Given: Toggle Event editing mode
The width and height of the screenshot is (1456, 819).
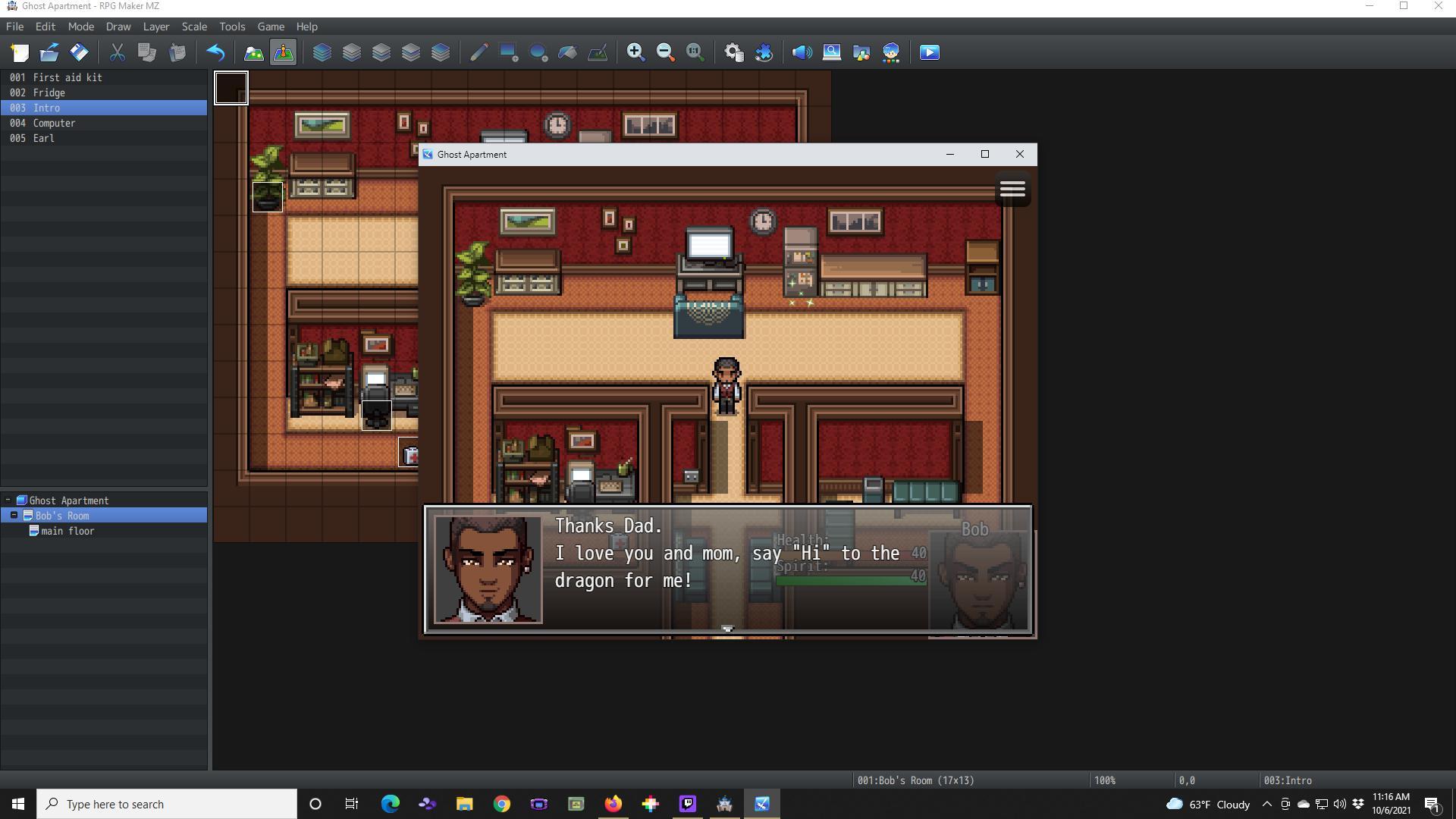Looking at the screenshot, I should (284, 52).
